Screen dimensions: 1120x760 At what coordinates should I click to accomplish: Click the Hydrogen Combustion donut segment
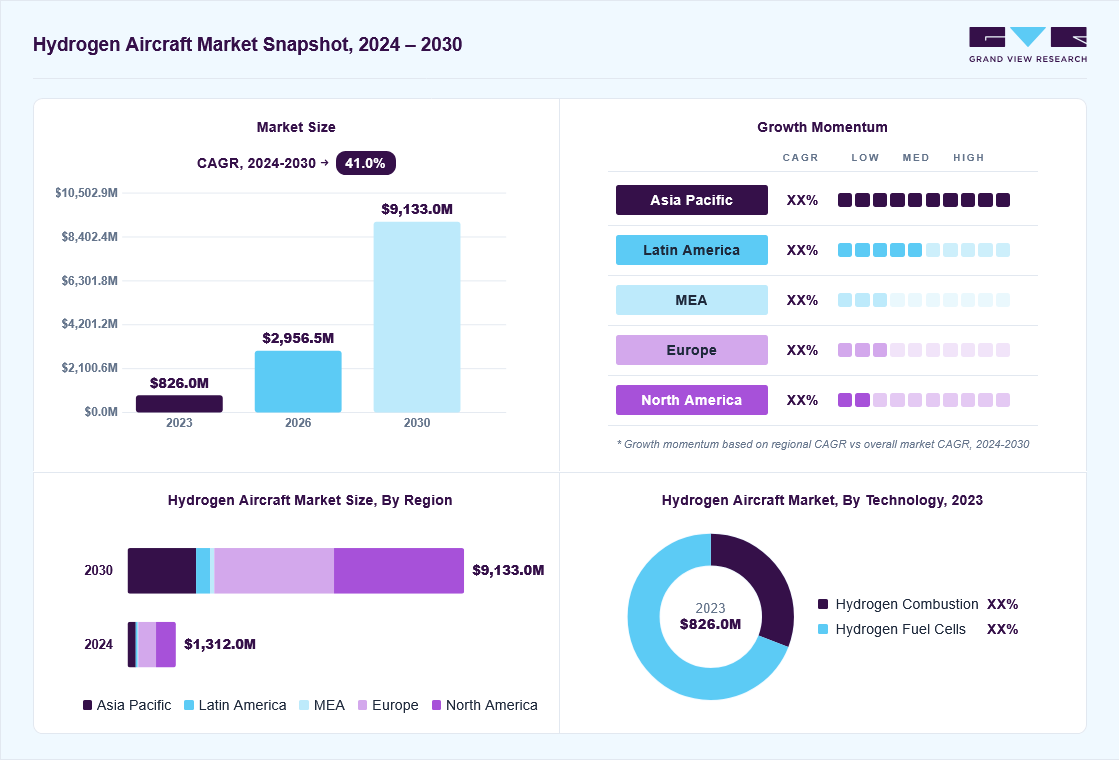[x=766, y=582]
